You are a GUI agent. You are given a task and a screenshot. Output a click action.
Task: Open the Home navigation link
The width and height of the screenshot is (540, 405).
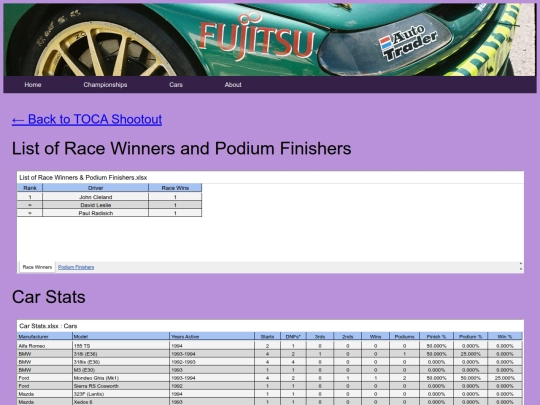click(33, 85)
